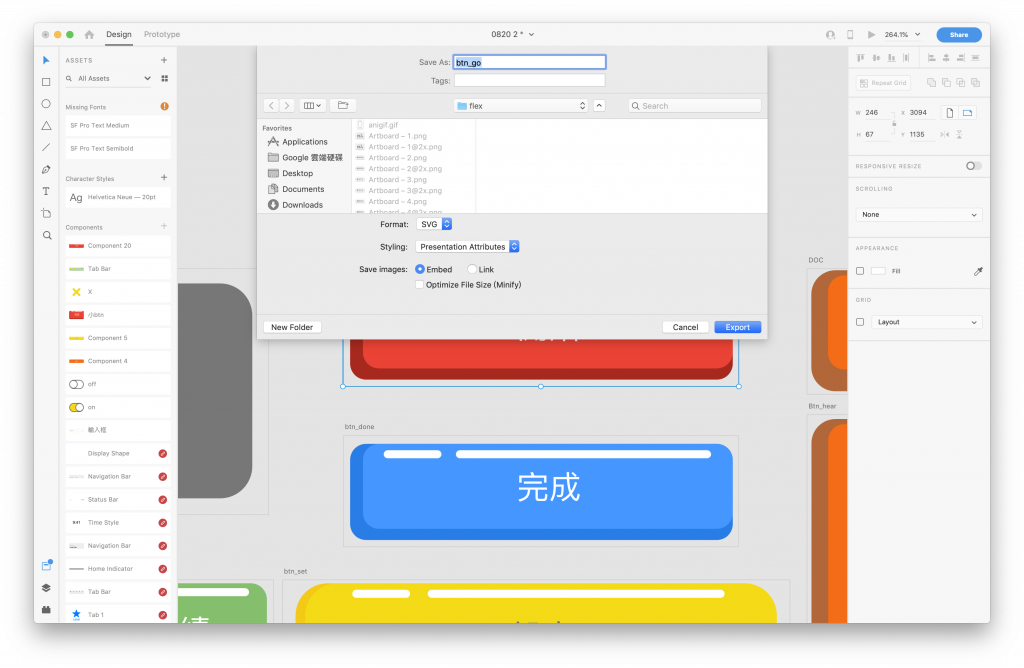Go to Home screen icon
1024x668 pixels.
(89, 35)
